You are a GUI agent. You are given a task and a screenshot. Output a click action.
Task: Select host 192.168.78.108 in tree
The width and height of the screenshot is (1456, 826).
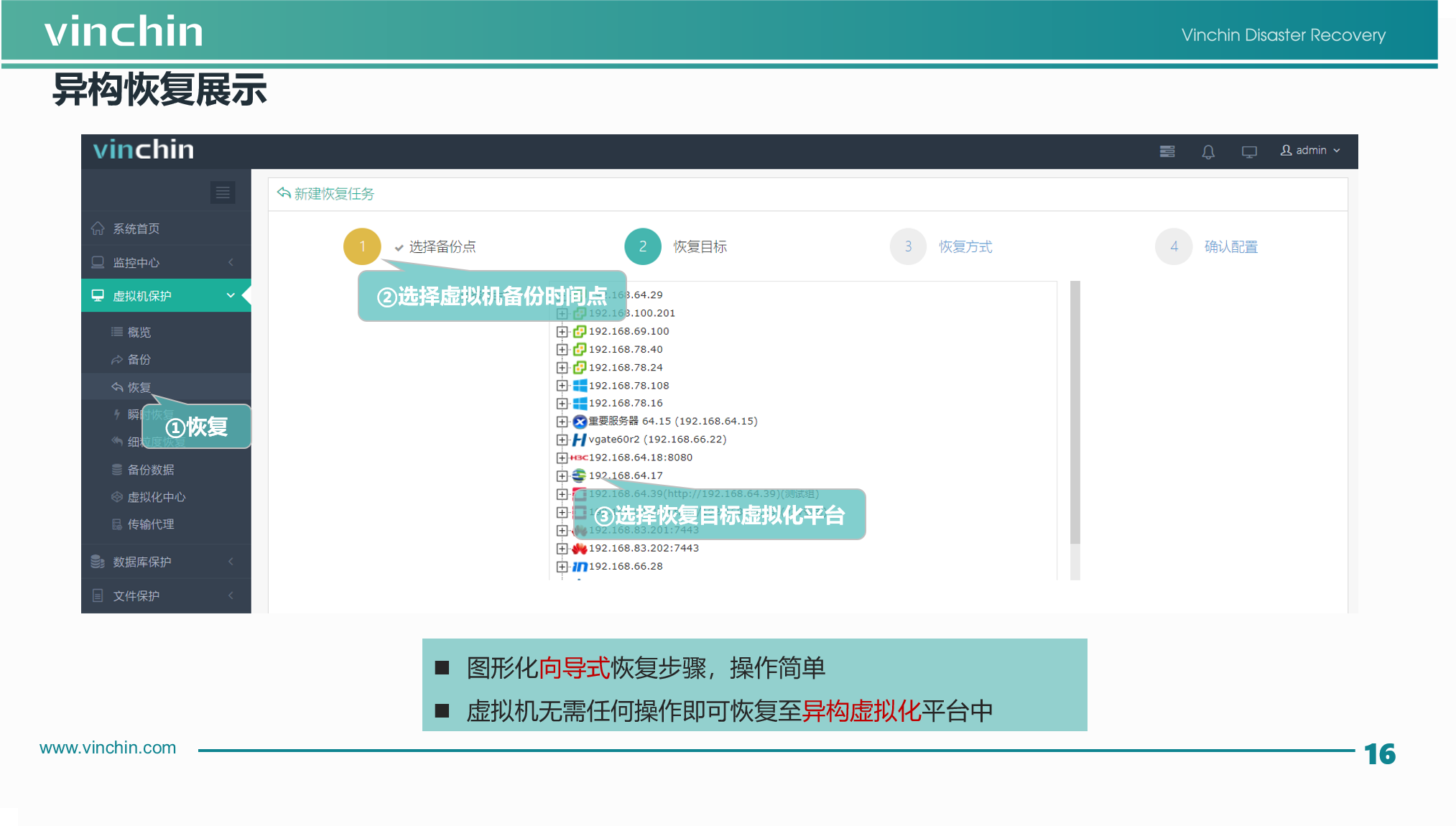click(x=629, y=386)
